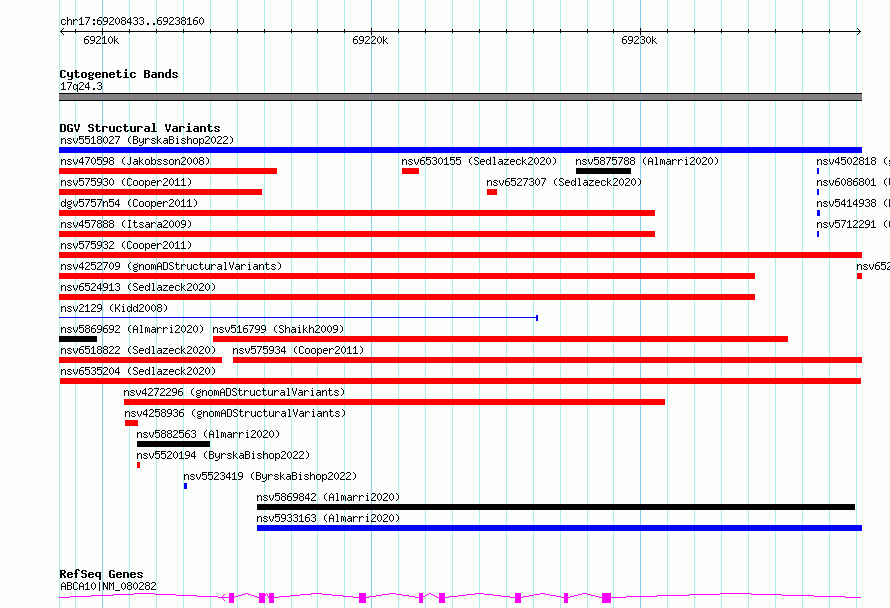
Task: Select the nsv5523419 (ByrskaBishop2022) label
Action: coord(270,476)
